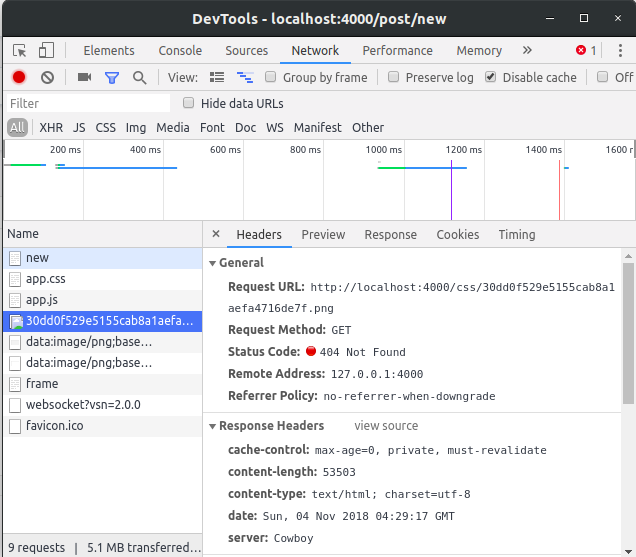The image size is (636, 557).
Task: Switch to the Preview detail tab
Action: coord(323,234)
